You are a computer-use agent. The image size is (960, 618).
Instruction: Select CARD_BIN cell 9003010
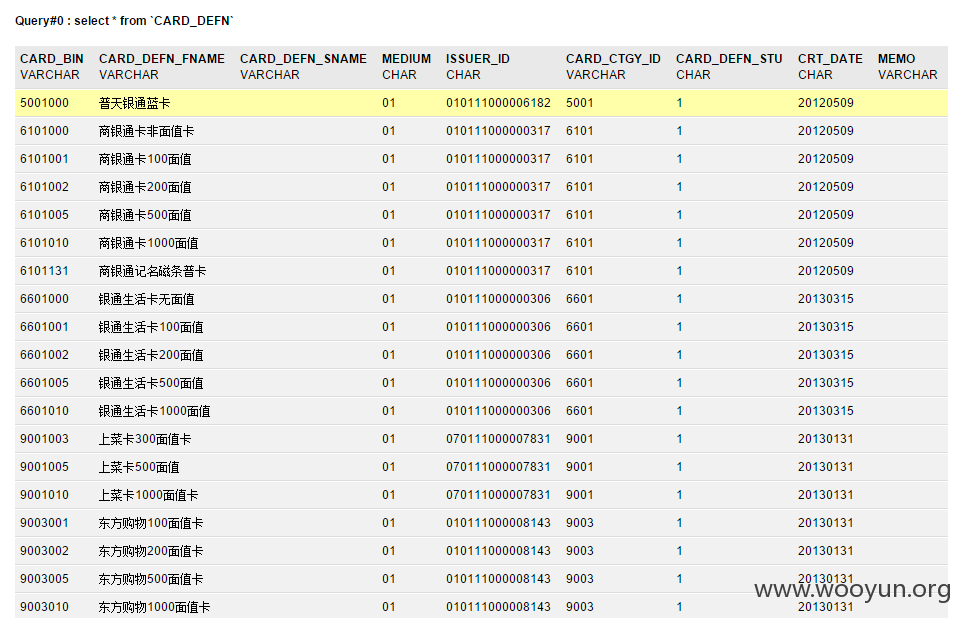point(44,607)
